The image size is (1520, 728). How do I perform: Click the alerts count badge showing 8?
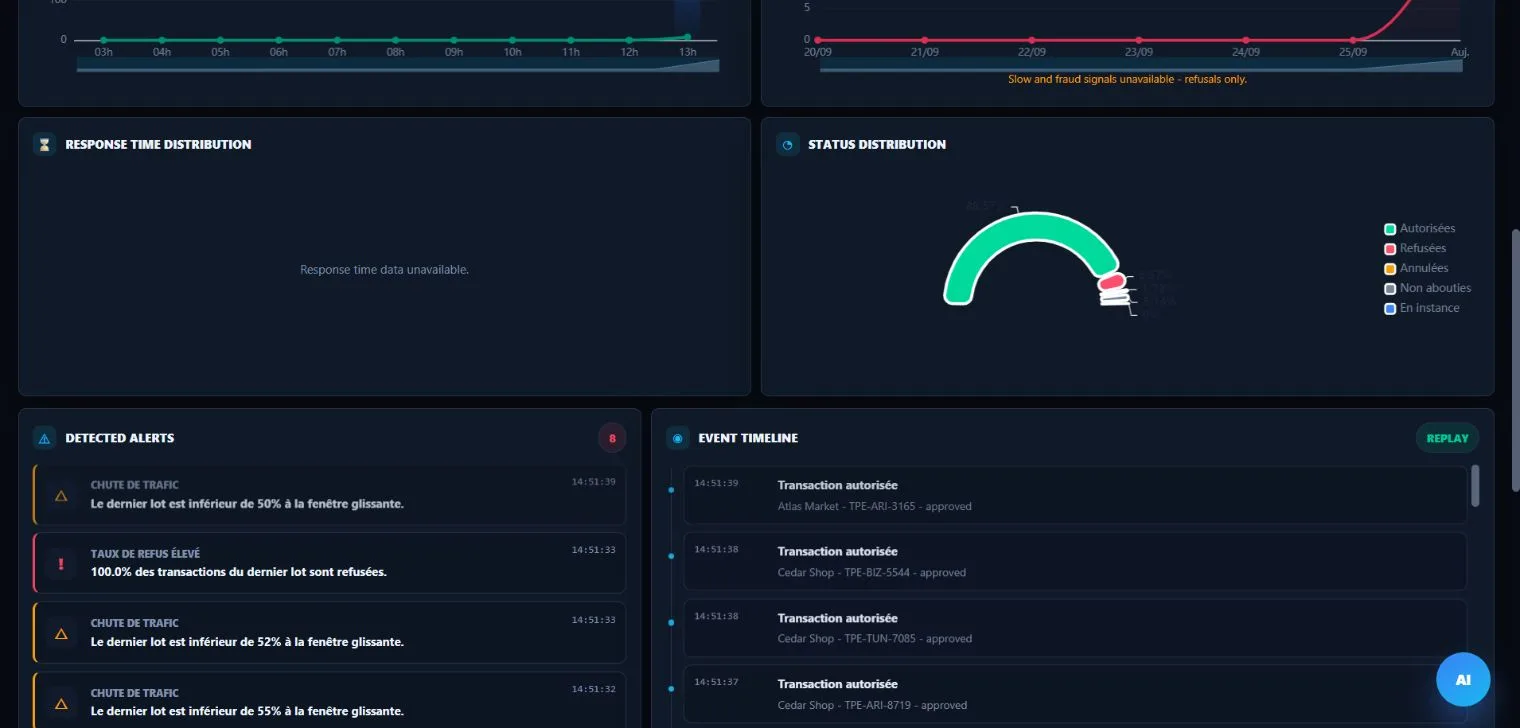[x=612, y=438]
